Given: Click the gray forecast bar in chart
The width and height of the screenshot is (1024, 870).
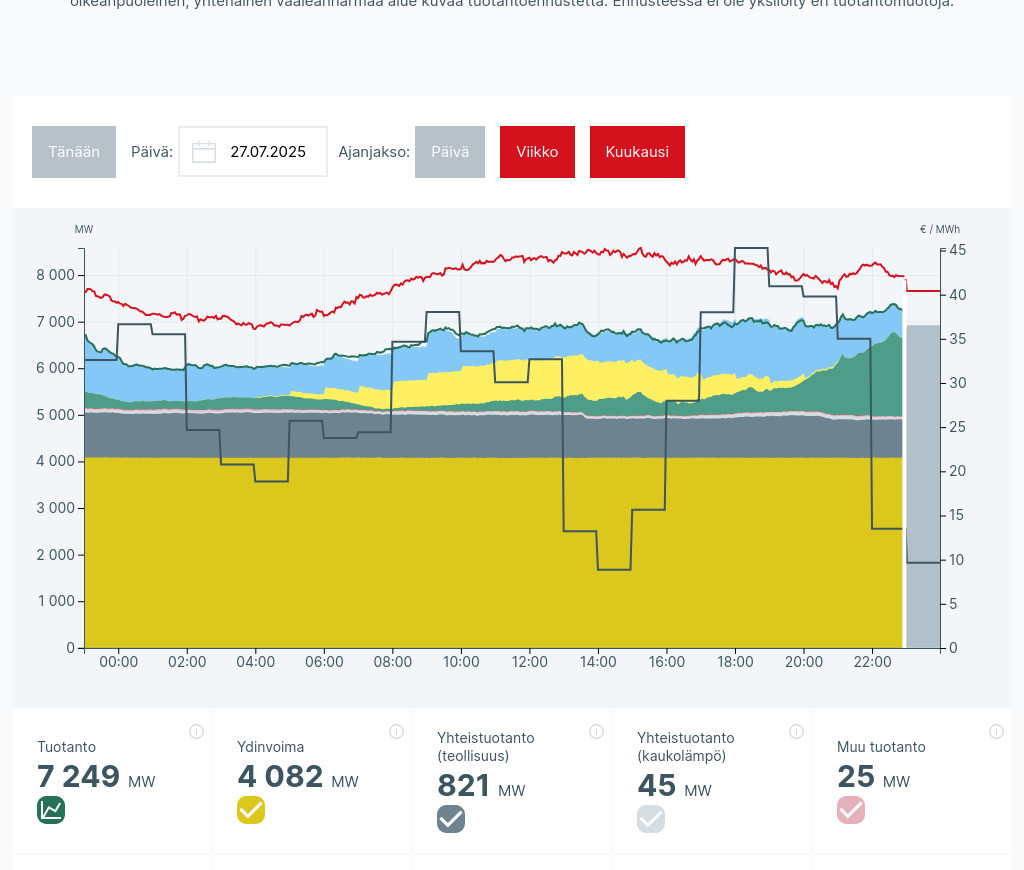Looking at the screenshot, I should (x=923, y=480).
